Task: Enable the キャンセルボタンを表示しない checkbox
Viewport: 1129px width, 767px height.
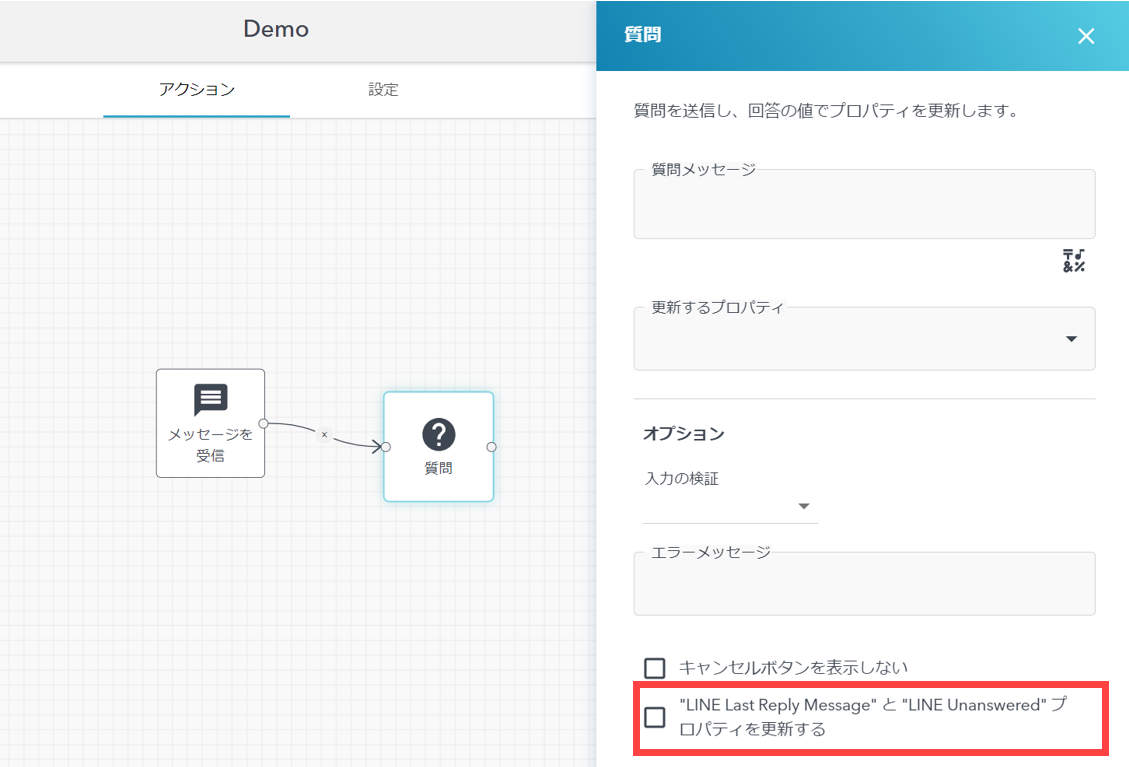Action: (655, 668)
